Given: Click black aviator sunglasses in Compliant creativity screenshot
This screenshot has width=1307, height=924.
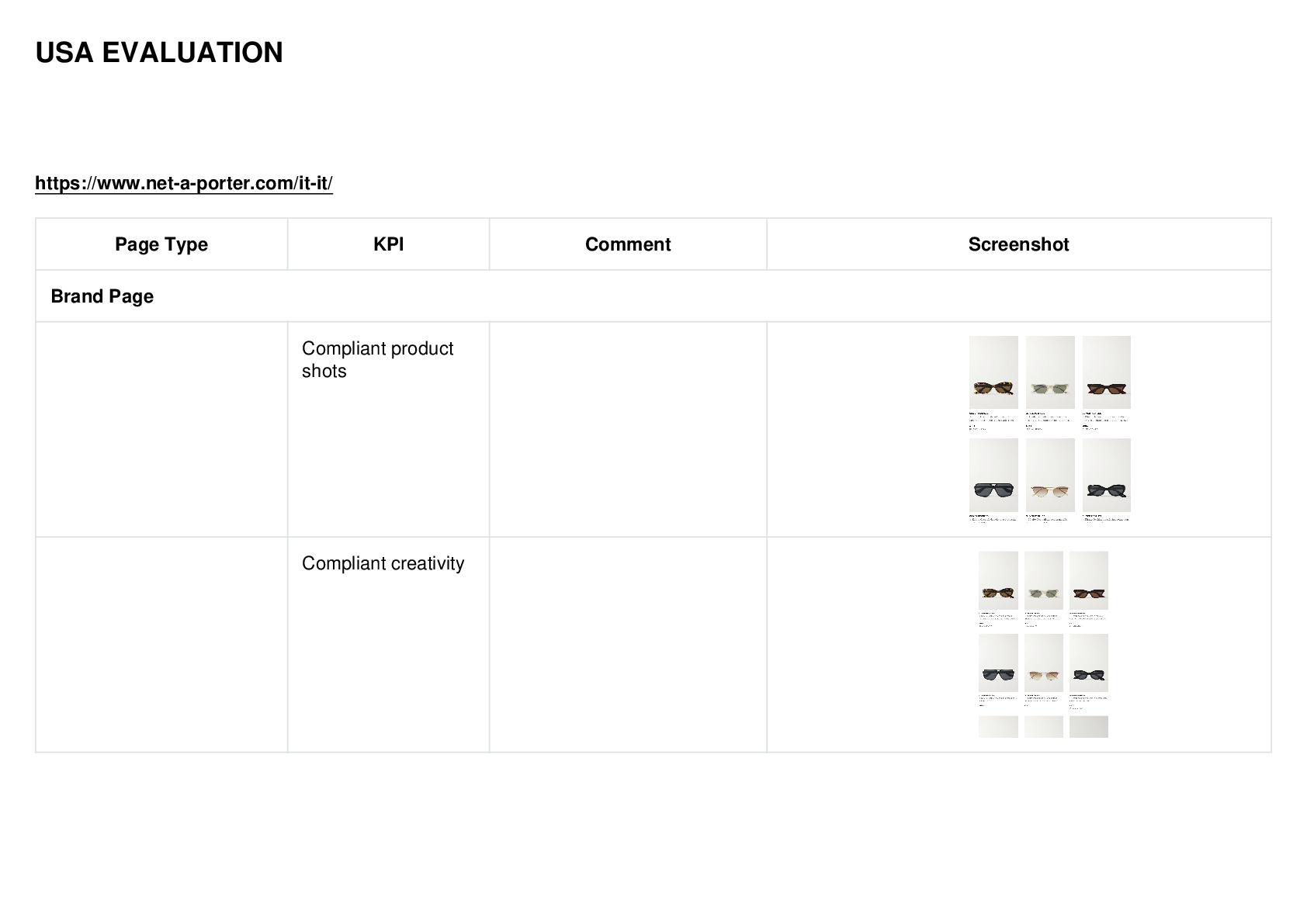Looking at the screenshot, I should coord(998,663).
